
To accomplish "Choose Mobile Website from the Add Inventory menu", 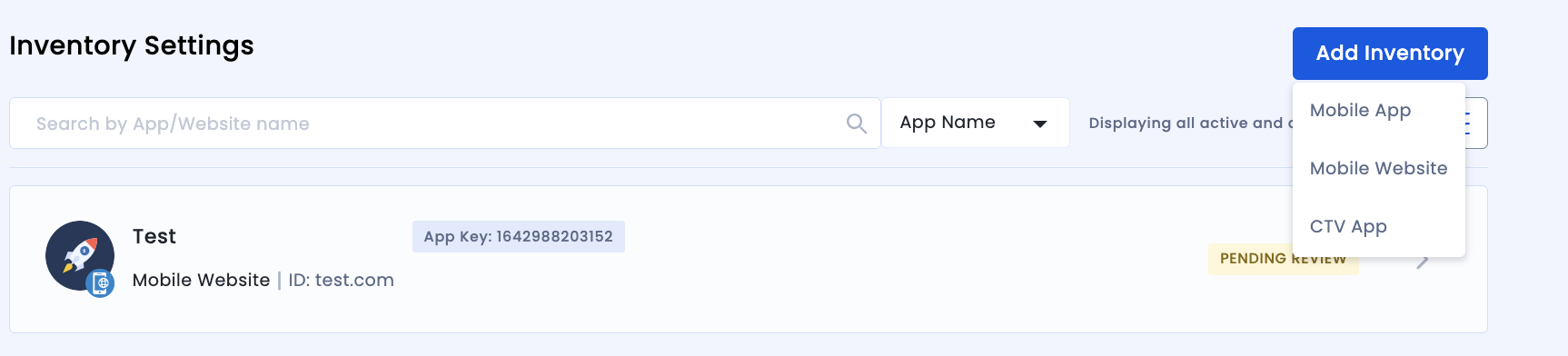I will 1379,169.
